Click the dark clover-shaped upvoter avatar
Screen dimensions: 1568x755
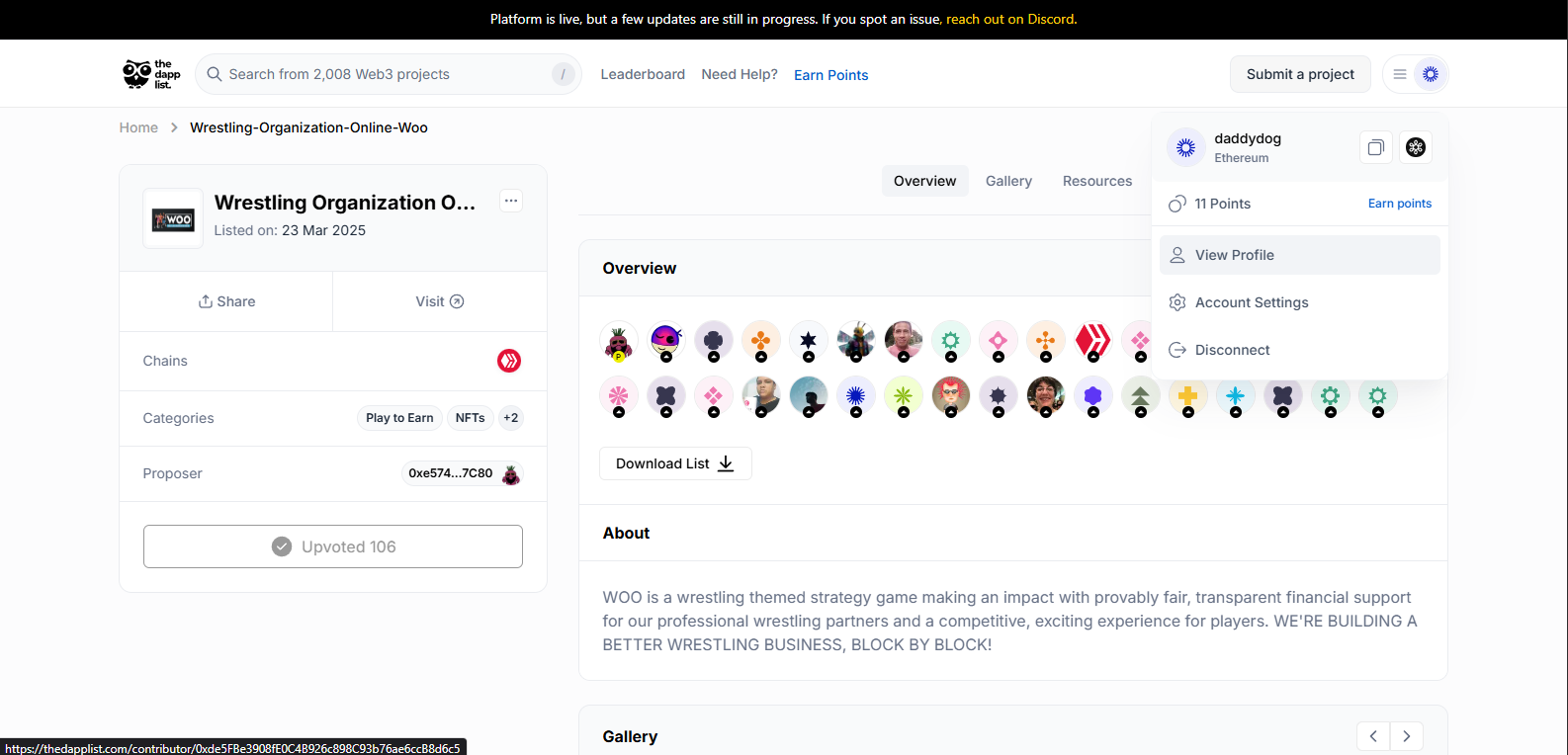714,341
